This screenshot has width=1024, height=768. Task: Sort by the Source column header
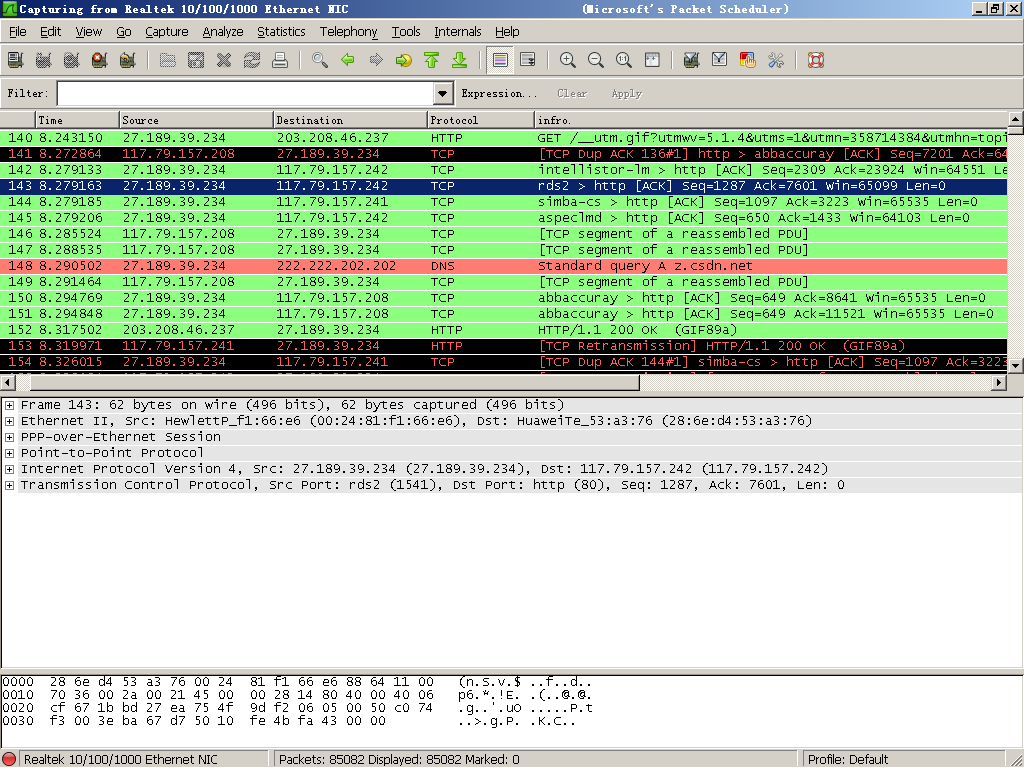[197, 120]
